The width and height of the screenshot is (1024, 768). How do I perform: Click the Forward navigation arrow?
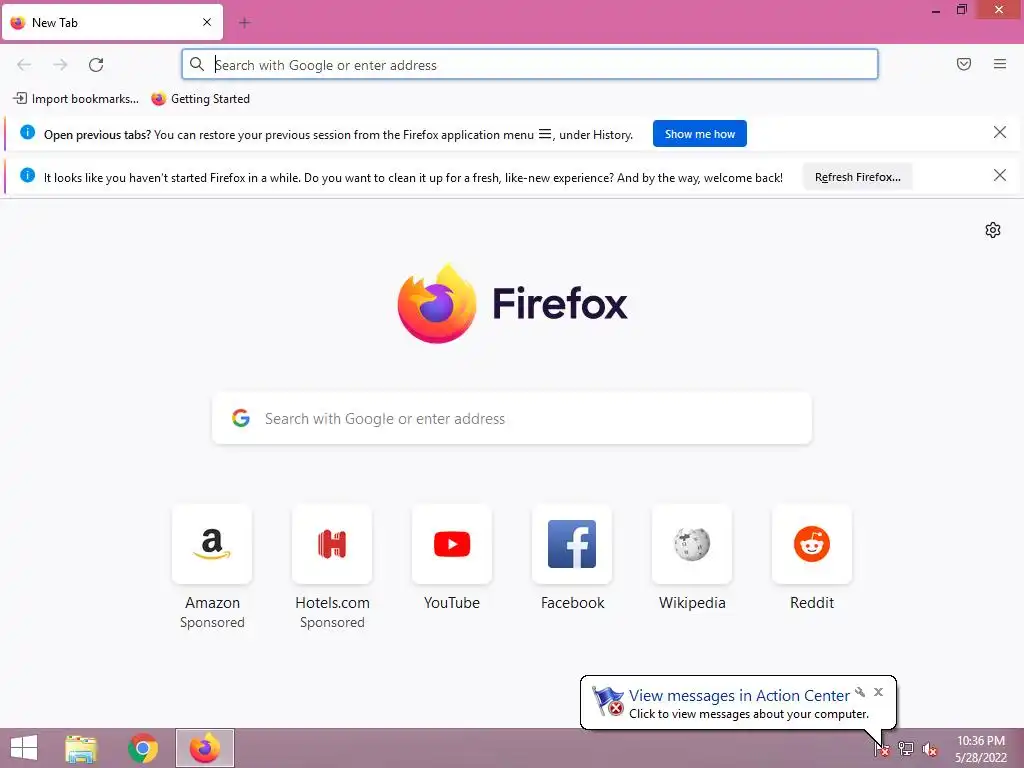click(x=60, y=65)
